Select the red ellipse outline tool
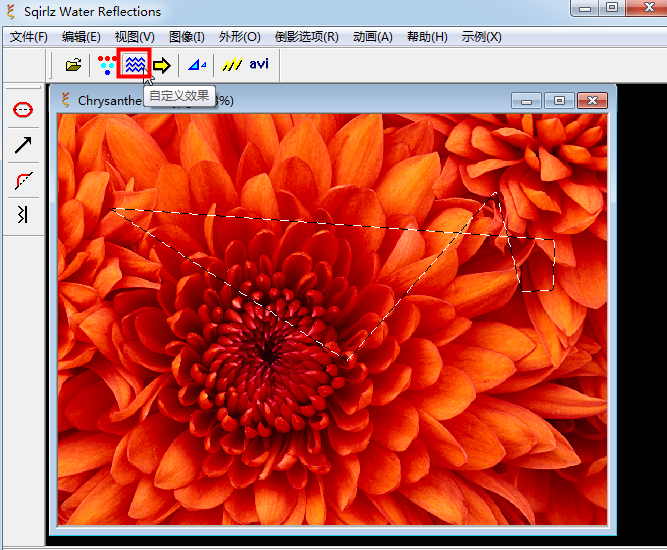The image size is (667, 550). pos(23,110)
